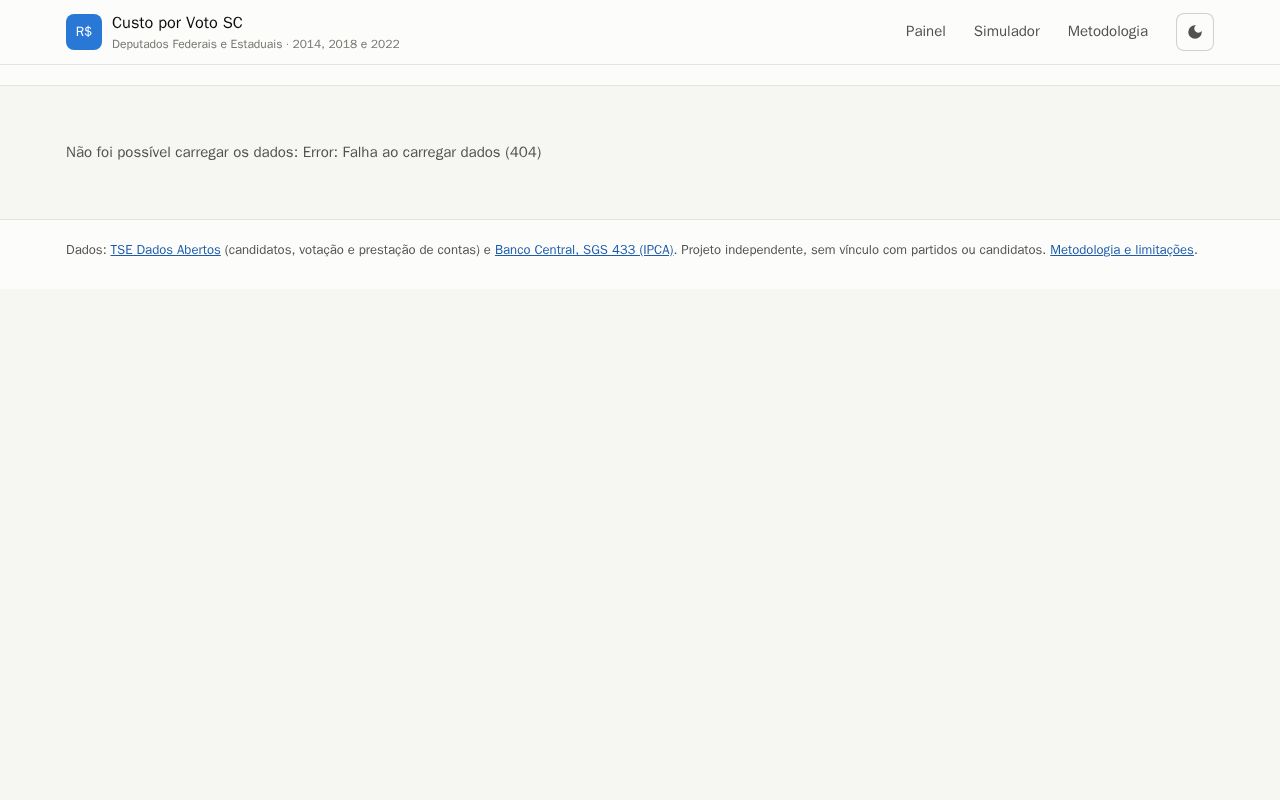Open the Painel nav item
This screenshot has height=800, width=1280.
(926, 32)
